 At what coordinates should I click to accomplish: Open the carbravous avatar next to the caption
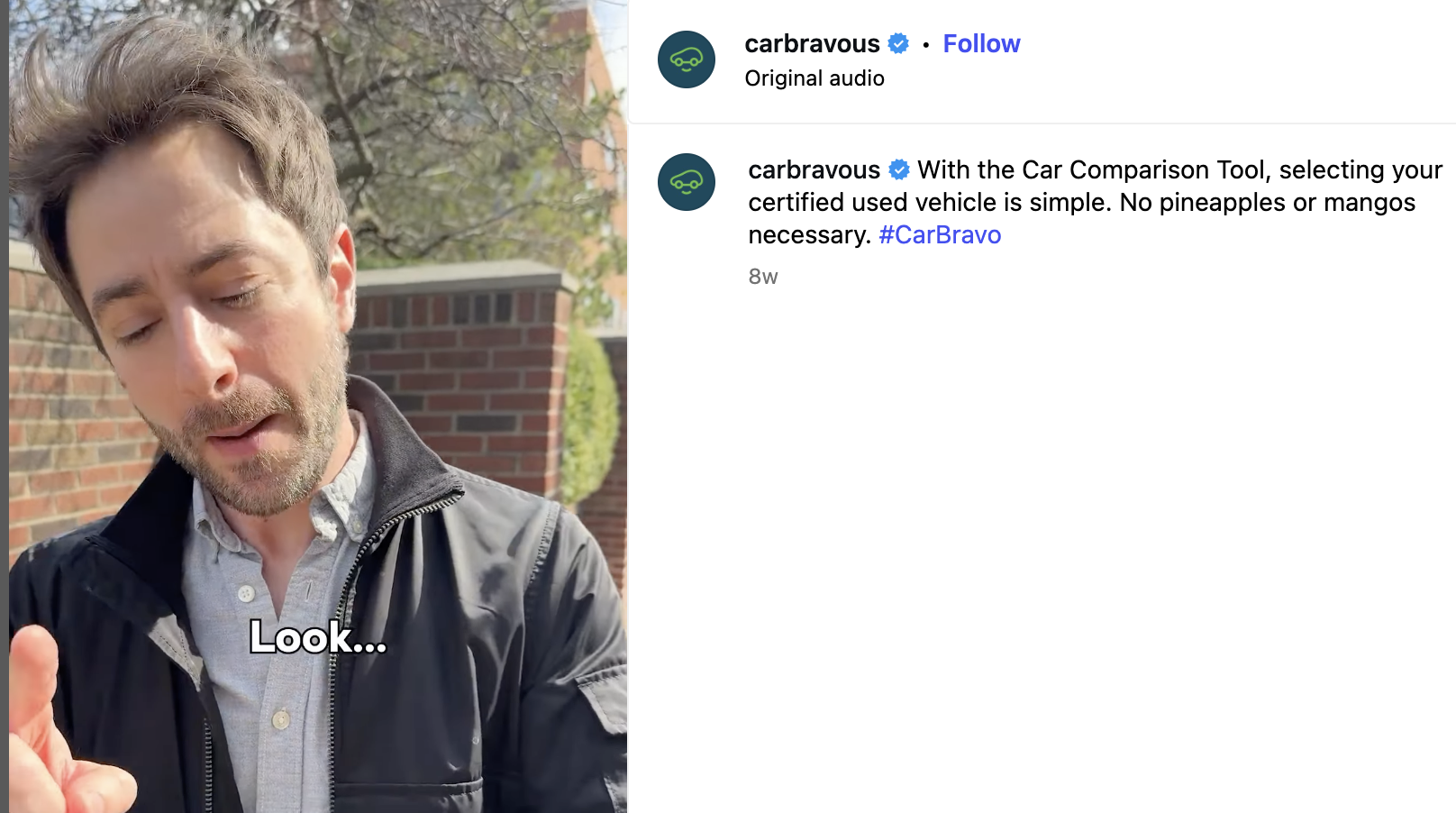click(x=686, y=182)
